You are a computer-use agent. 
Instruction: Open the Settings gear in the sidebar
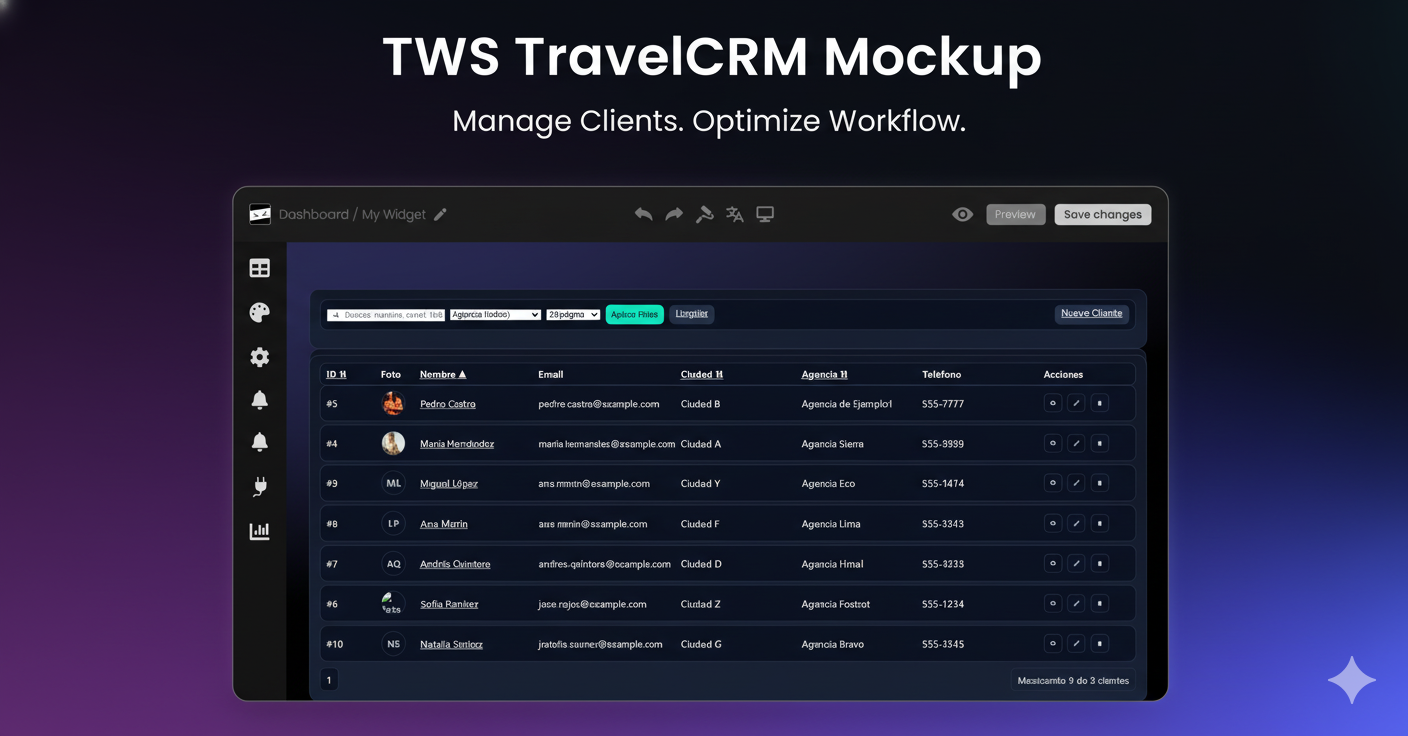[x=259, y=356]
